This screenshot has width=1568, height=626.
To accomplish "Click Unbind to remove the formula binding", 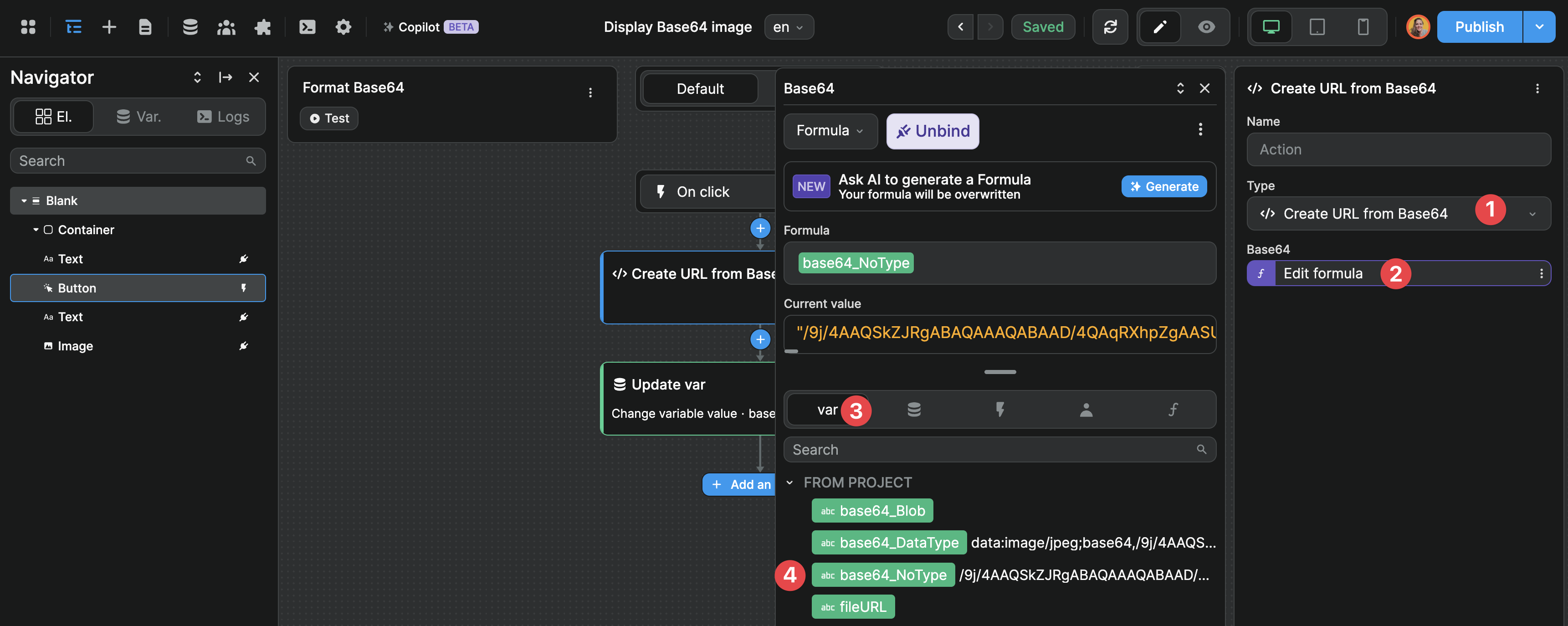I will click(x=933, y=130).
